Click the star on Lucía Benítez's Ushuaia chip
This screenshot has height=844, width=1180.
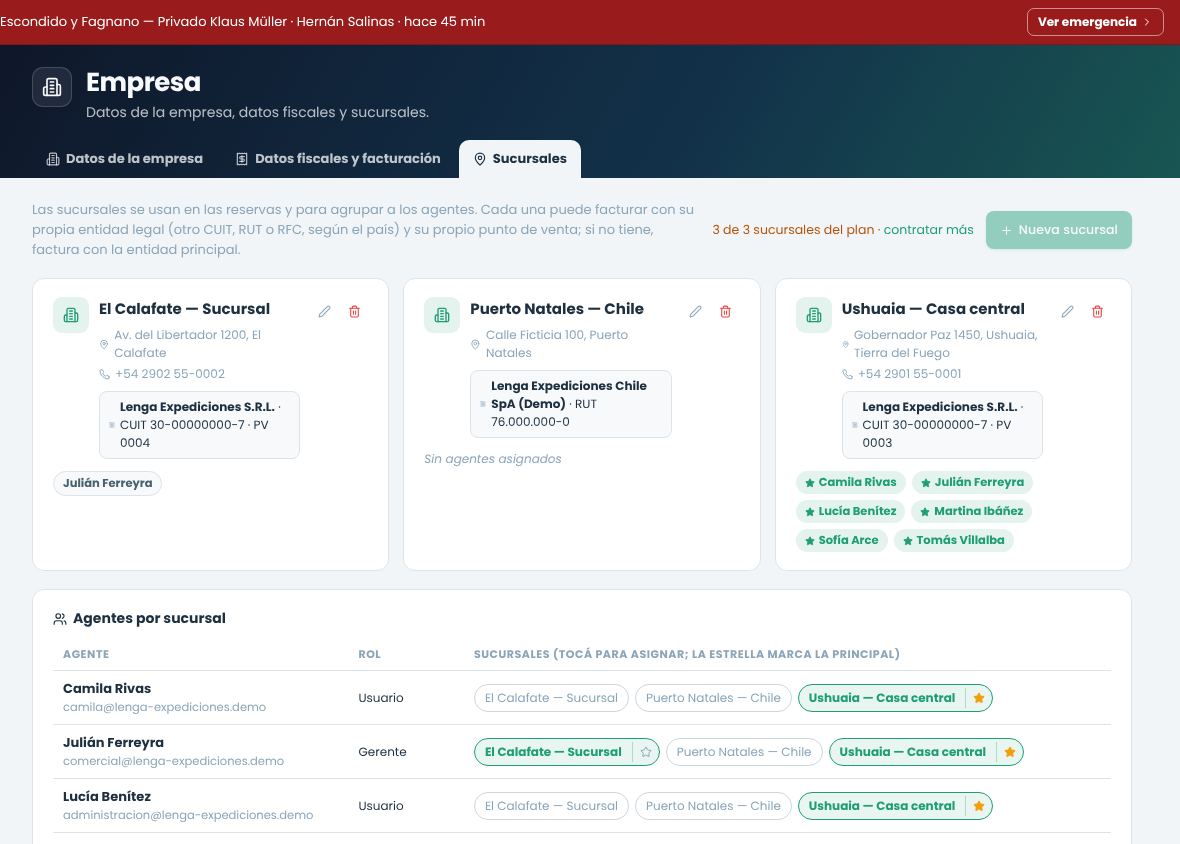coord(979,806)
